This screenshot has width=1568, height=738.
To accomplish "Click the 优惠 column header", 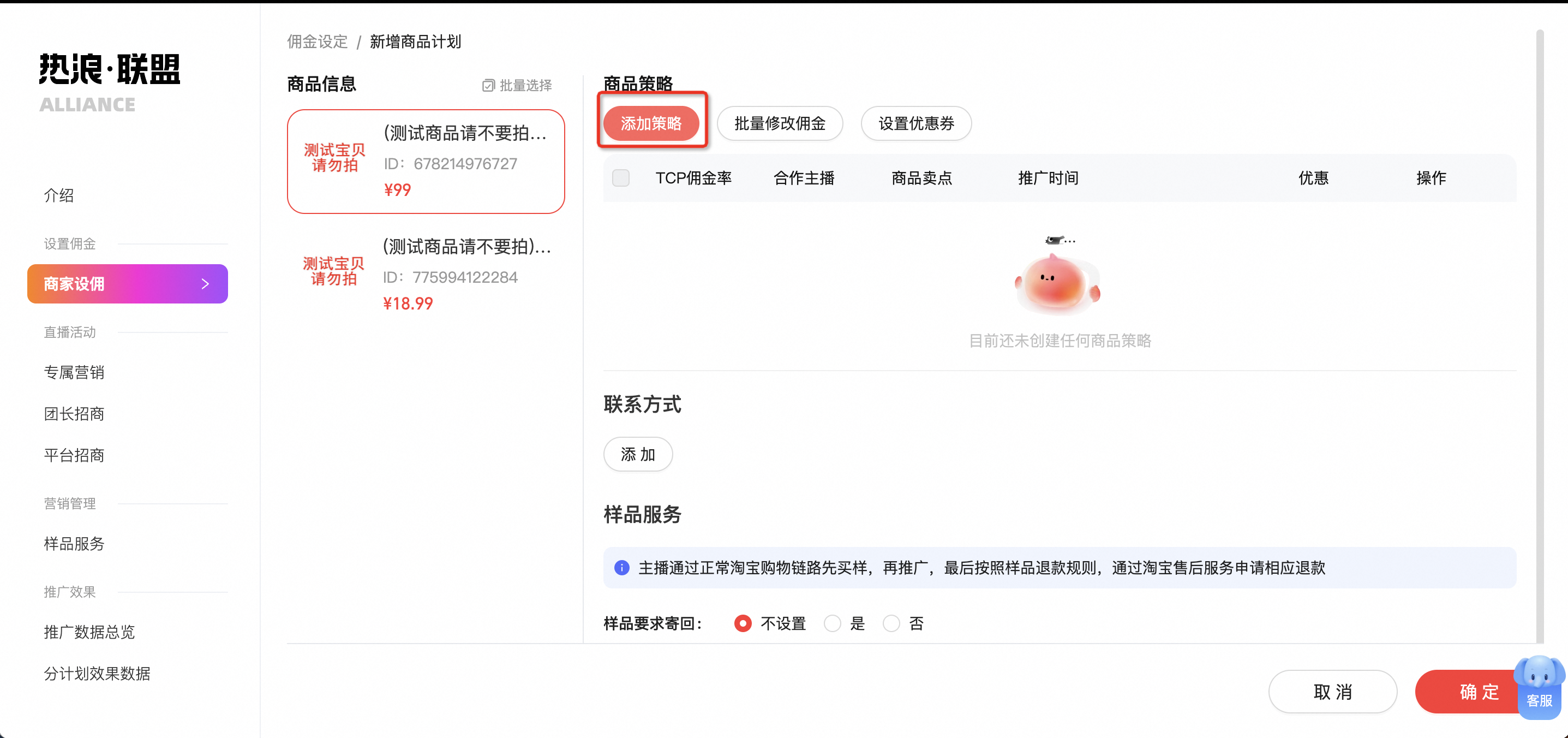I will [1314, 178].
